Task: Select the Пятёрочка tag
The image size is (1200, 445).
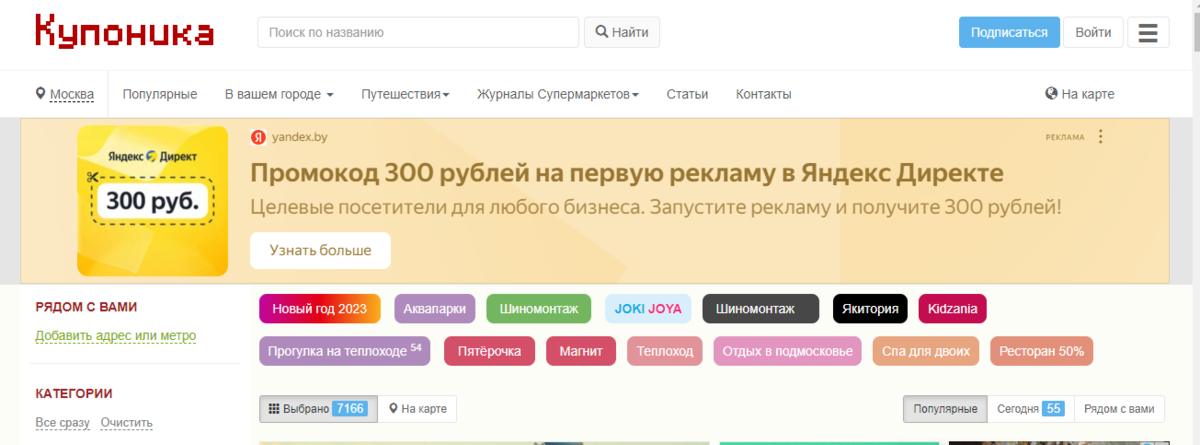Action: pyautogui.click(x=489, y=352)
